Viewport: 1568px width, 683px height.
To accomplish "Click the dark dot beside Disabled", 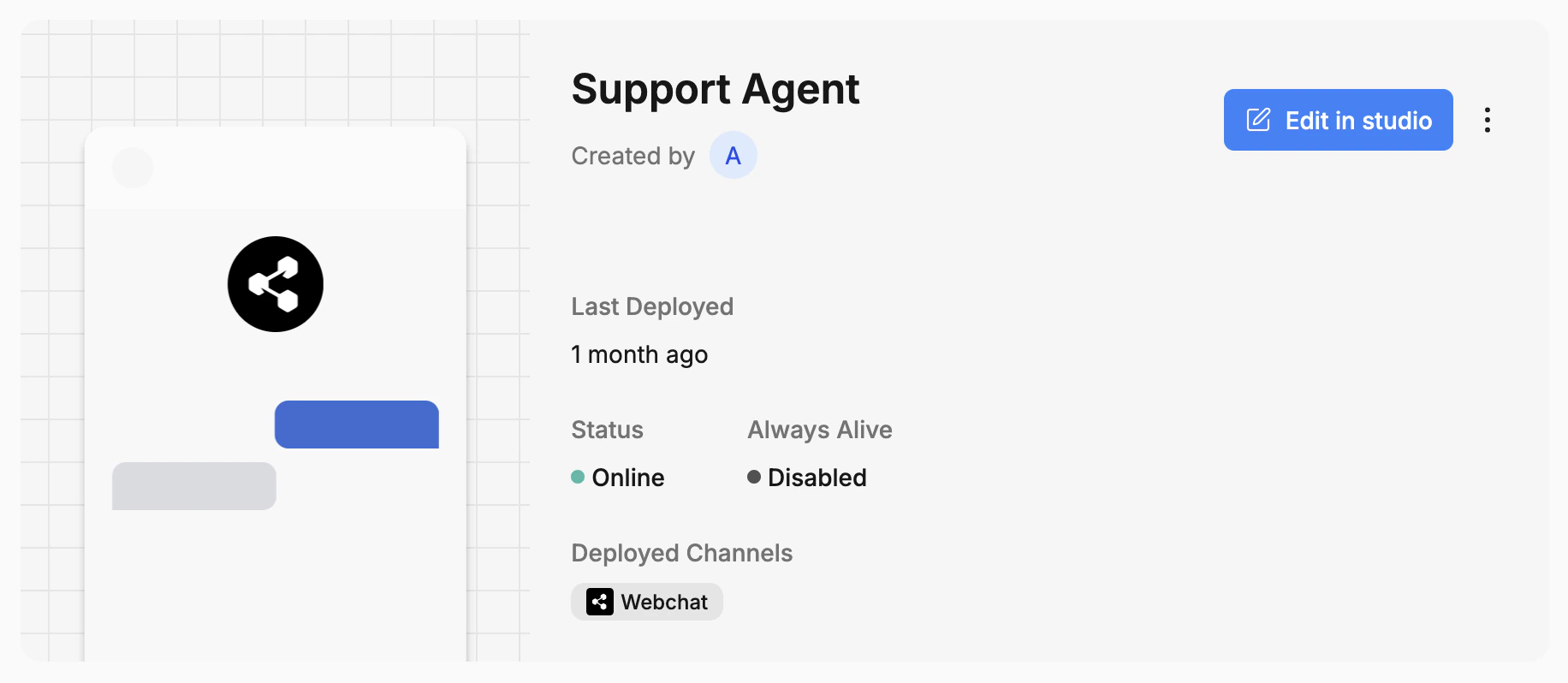I will (754, 478).
